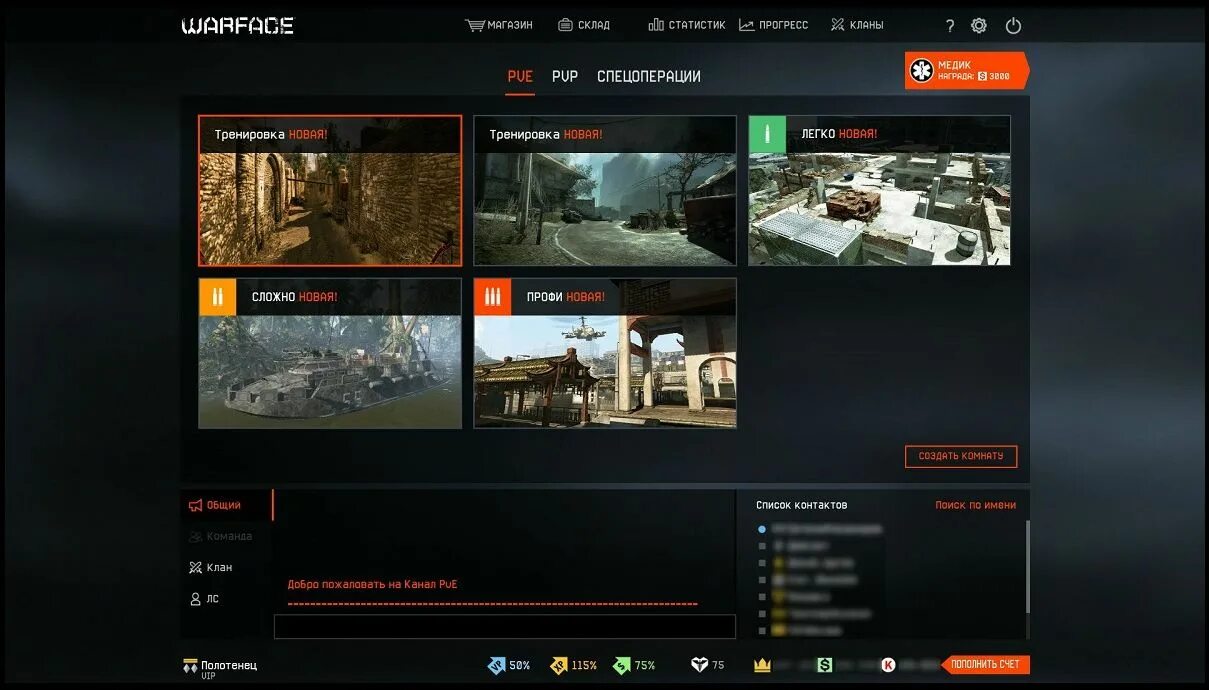The image size is (1209, 690).
Task: Select the Сложно mission card
Action: coord(330,353)
